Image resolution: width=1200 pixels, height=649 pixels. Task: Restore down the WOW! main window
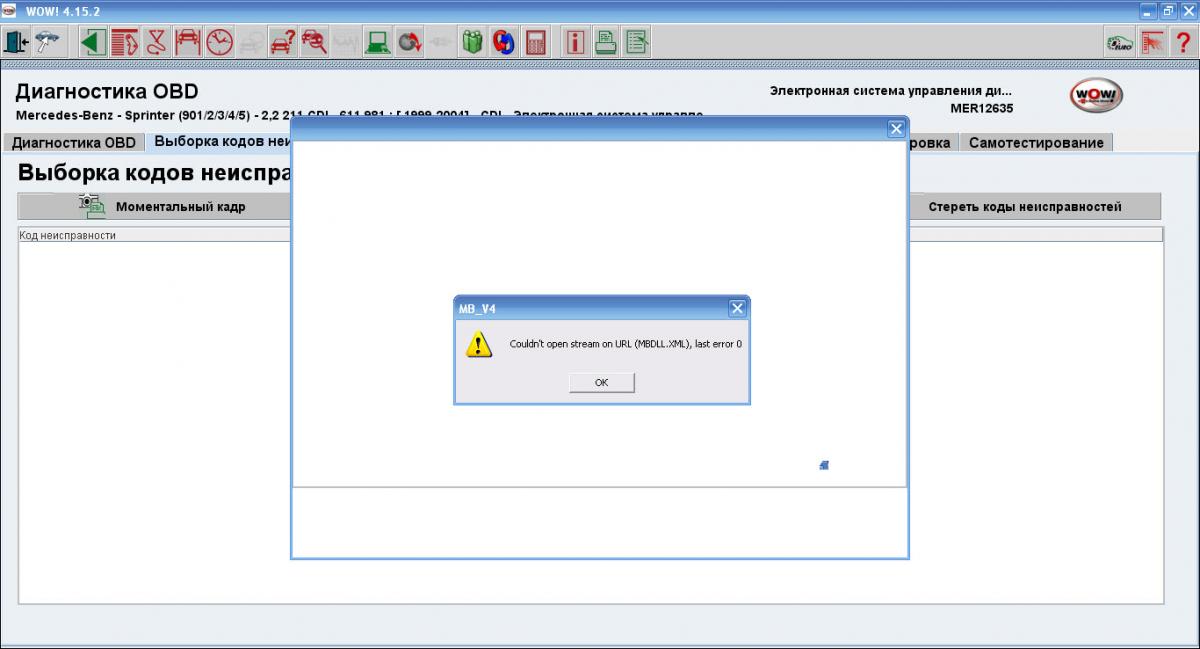point(1166,10)
